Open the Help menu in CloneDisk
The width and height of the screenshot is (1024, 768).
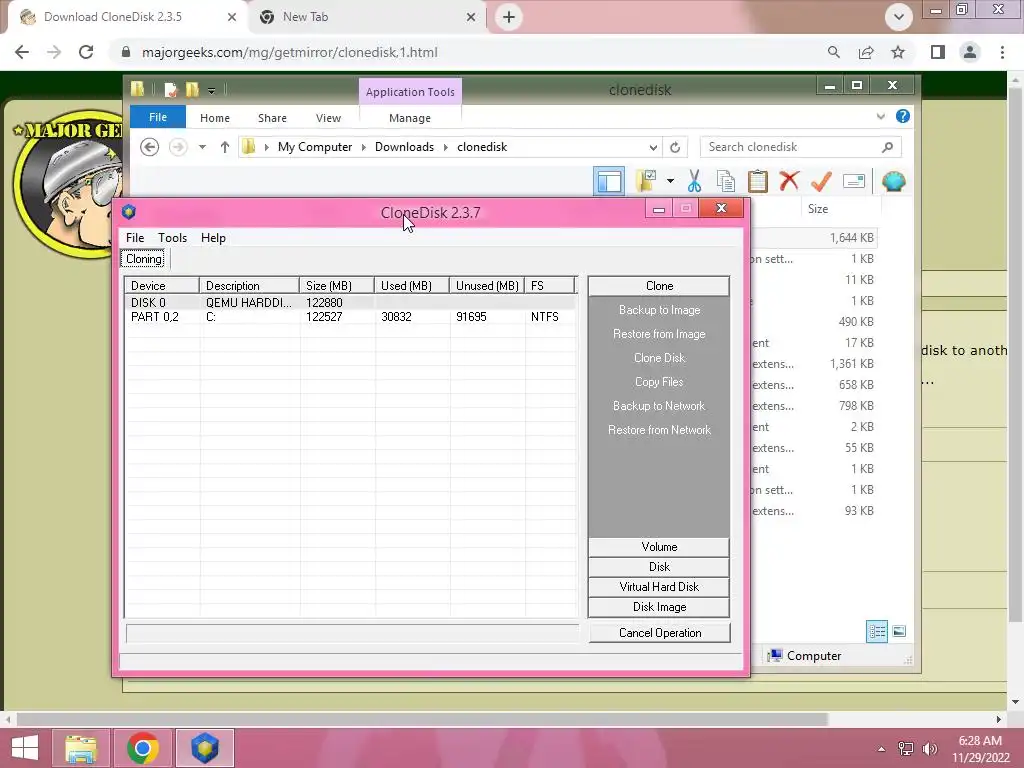pos(213,238)
